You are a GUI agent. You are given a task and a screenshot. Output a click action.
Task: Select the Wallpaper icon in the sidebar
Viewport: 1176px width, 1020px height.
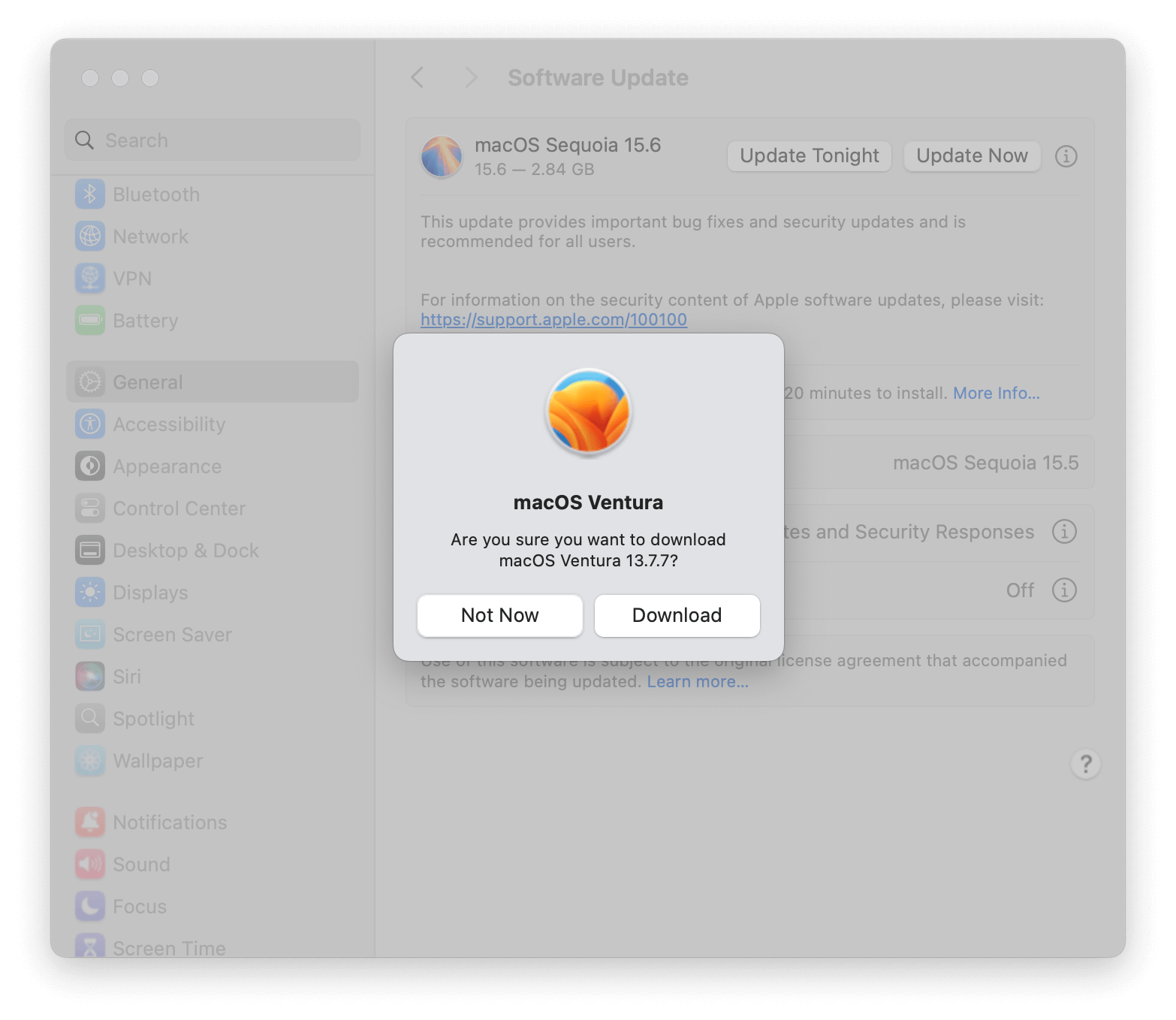tap(90, 761)
